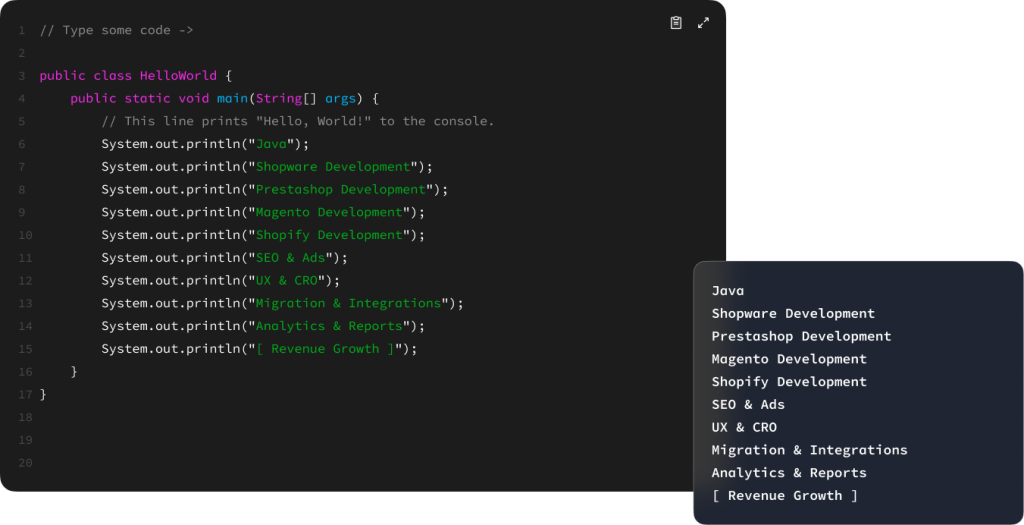Screen dimensions: 1024x525
Task: Click the 'Shopify Development' string in code
Action: coord(329,235)
